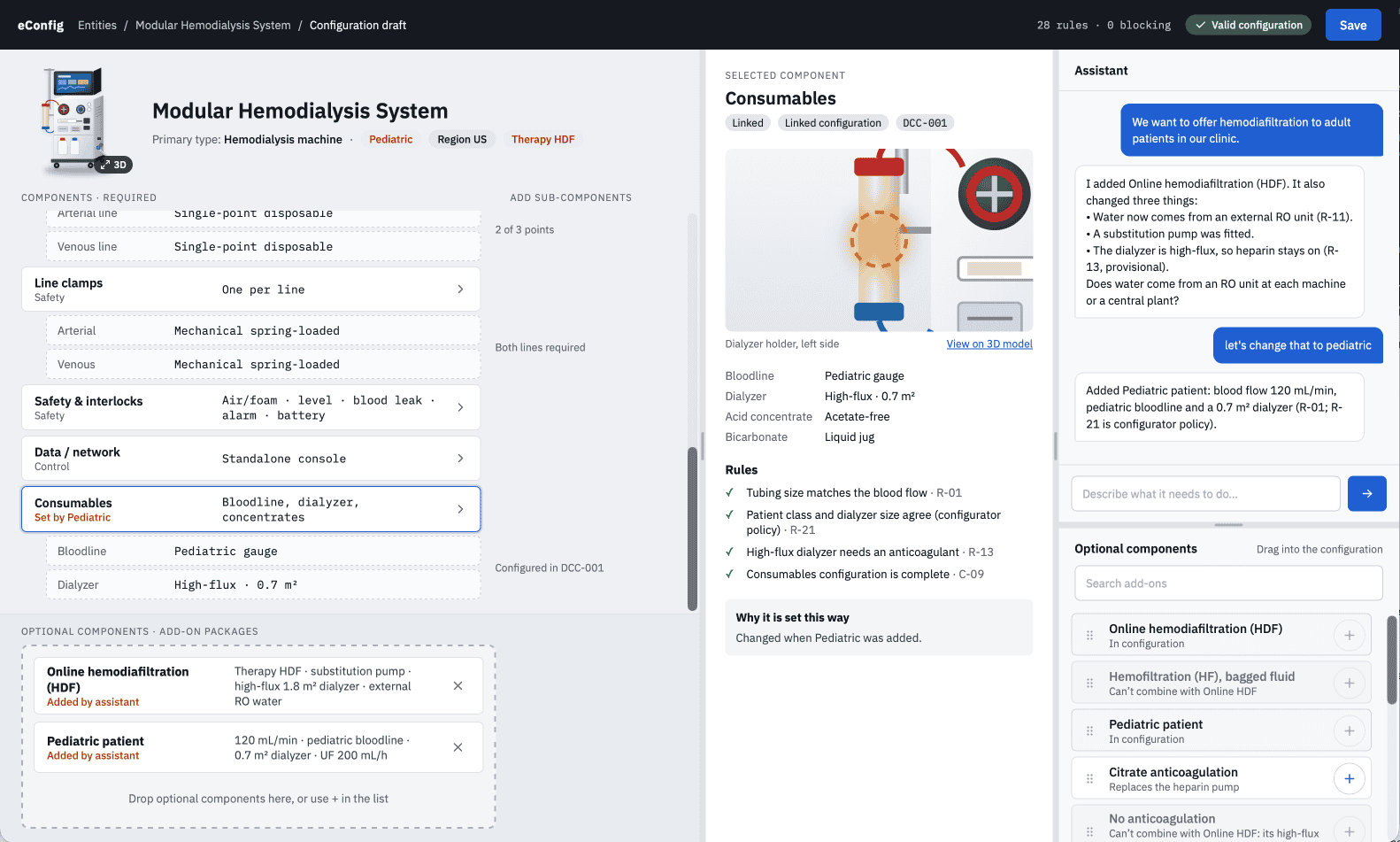1400x842 pixels.
Task: Add No anticoagulation with plus icon
Action: click(1349, 830)
